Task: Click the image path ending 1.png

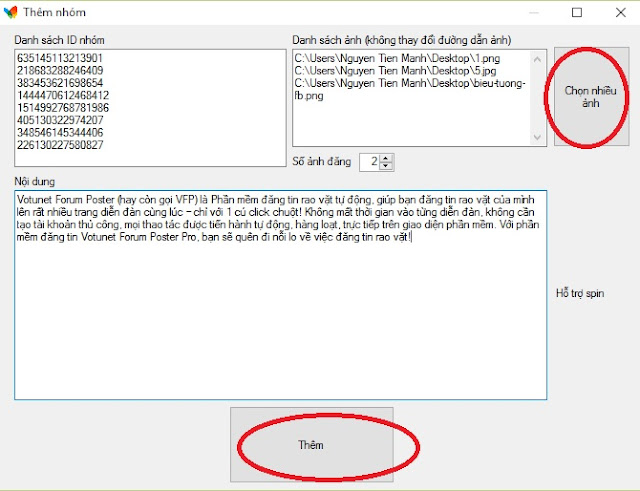Action: (397, 58)
